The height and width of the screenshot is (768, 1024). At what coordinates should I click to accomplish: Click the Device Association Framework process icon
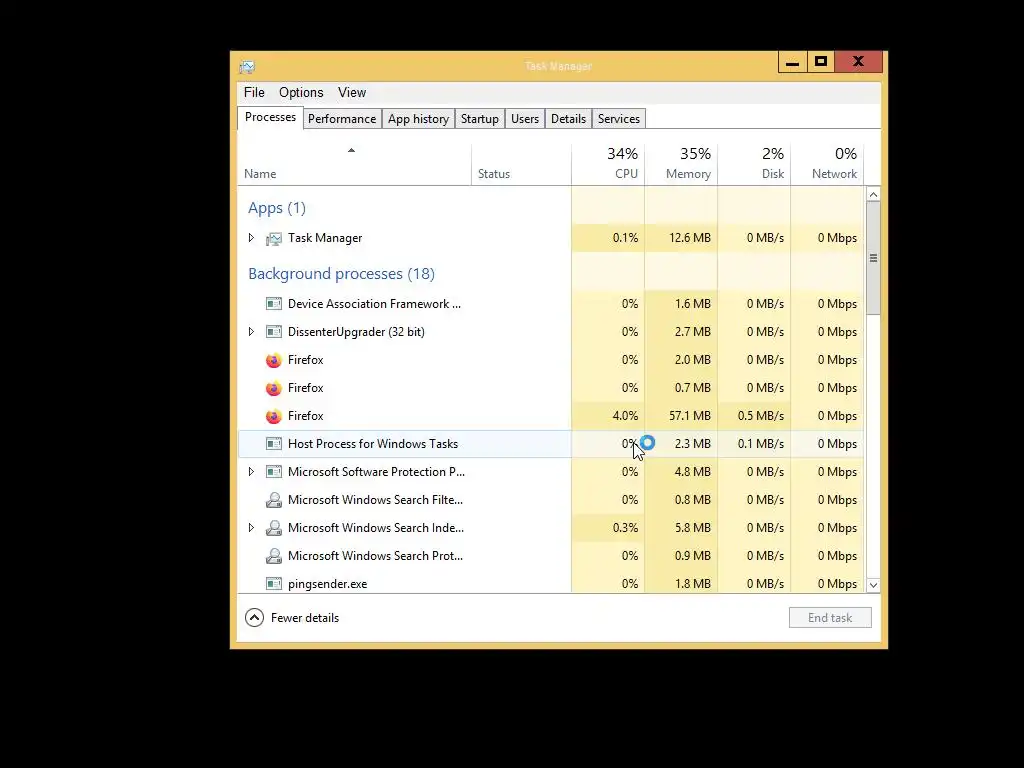(x=274, y=304)
